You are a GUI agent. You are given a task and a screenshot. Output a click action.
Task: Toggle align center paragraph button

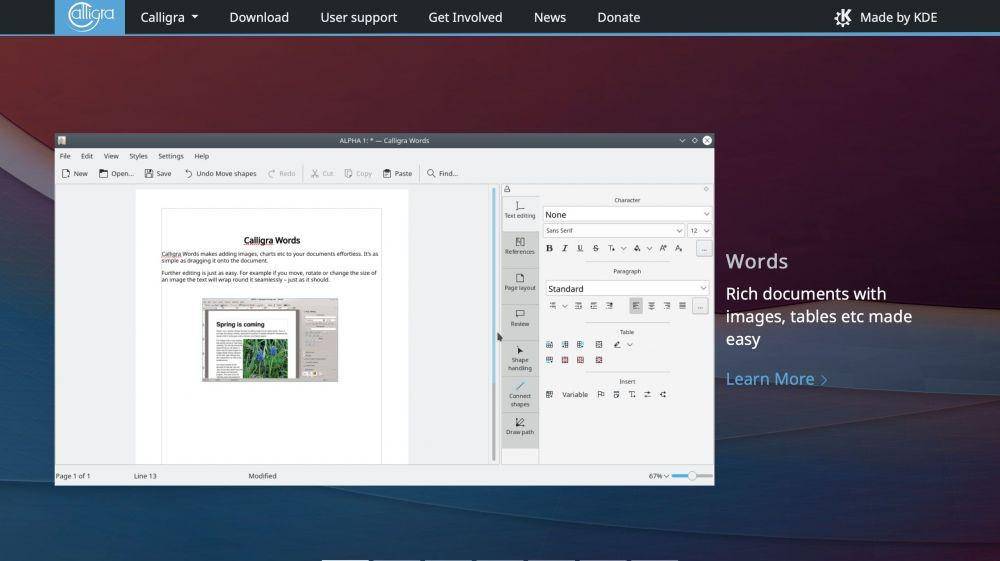pyautogui.click(x=651, y=307)
